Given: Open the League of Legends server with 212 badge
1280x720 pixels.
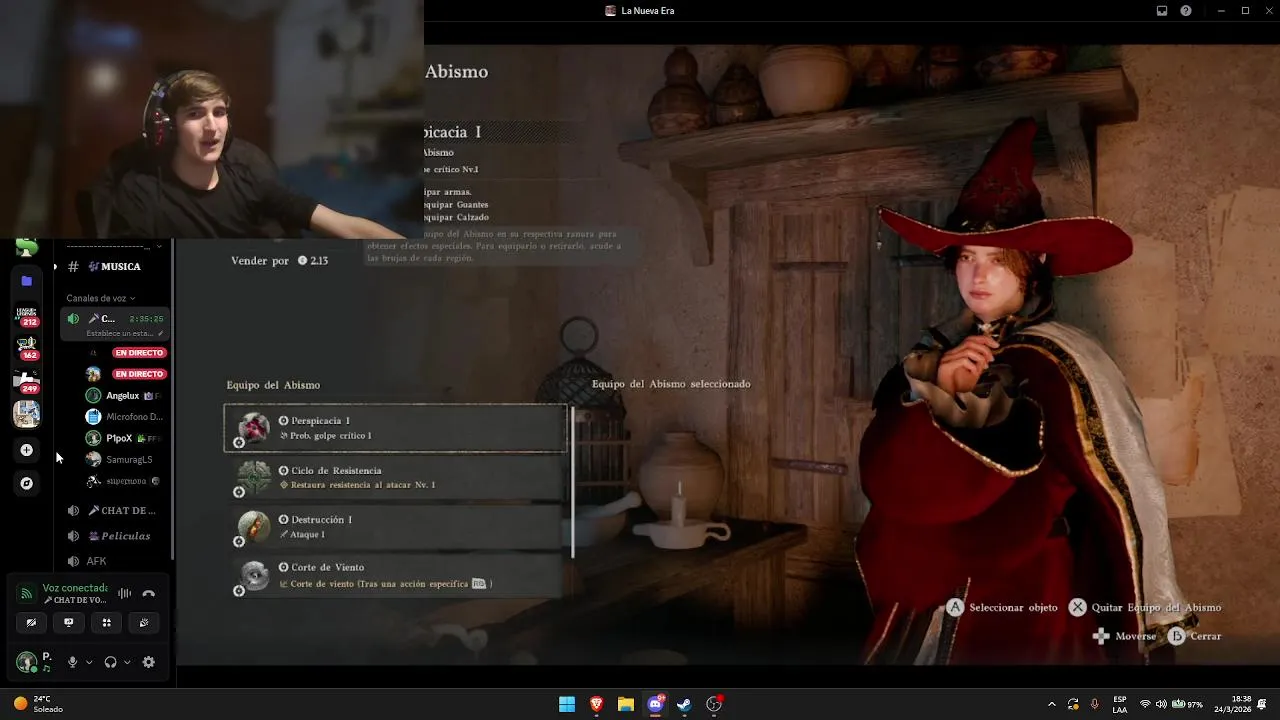Looking at the screenshot, I should pyautogui.click(x=26, y=315).
